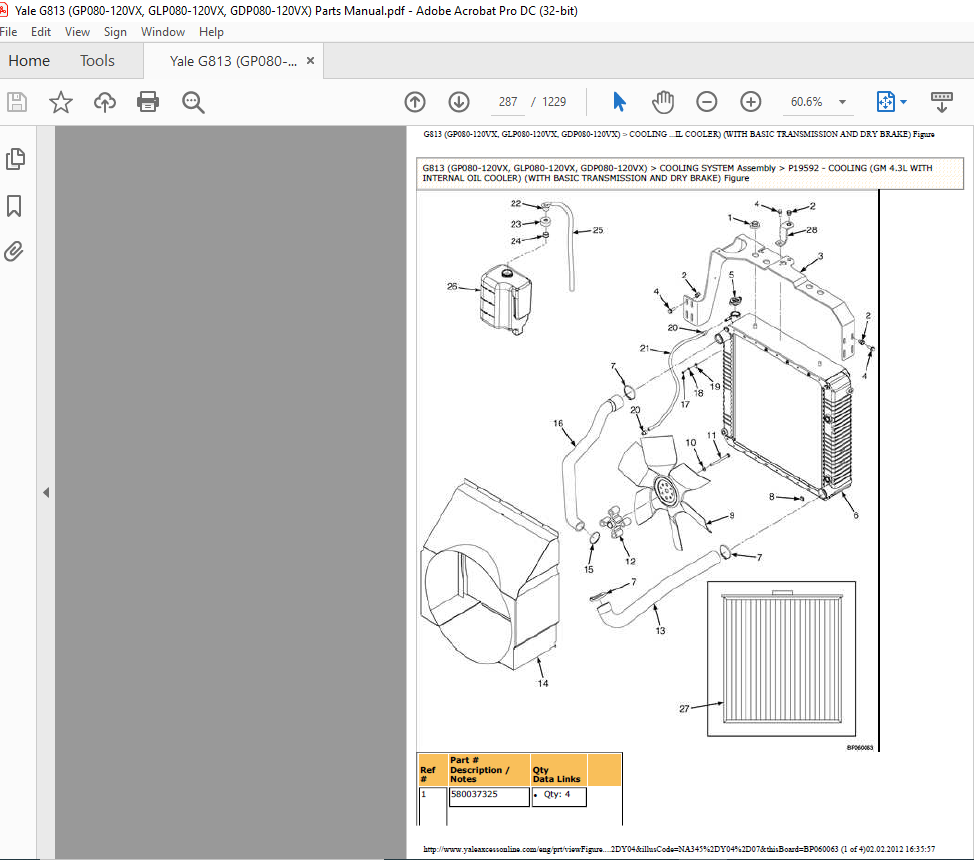The height and width of the screenshot is (860, 974).
Task: Zoom out with the minus button
Action: [706, 102]
